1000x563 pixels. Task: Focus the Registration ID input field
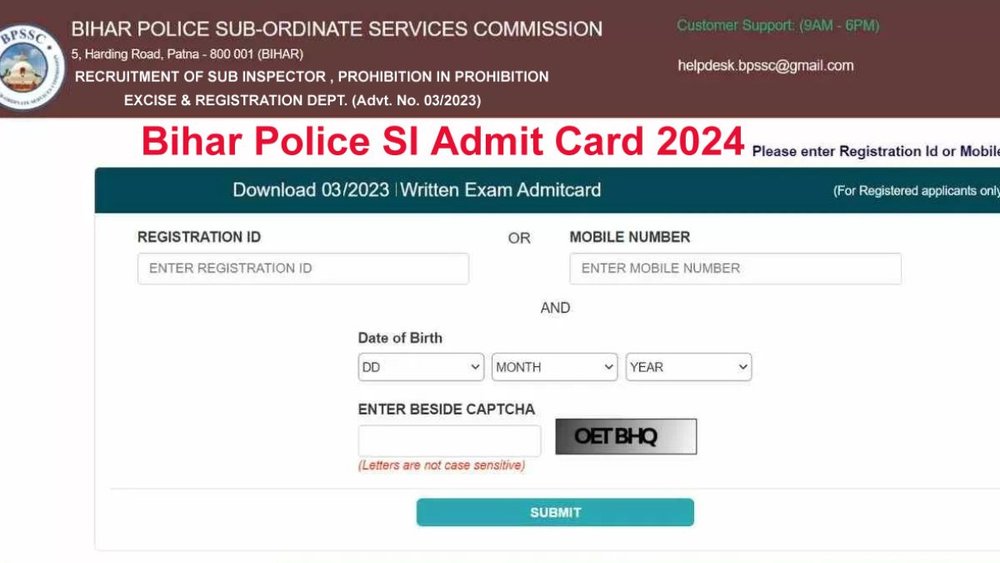pos(303,268)
